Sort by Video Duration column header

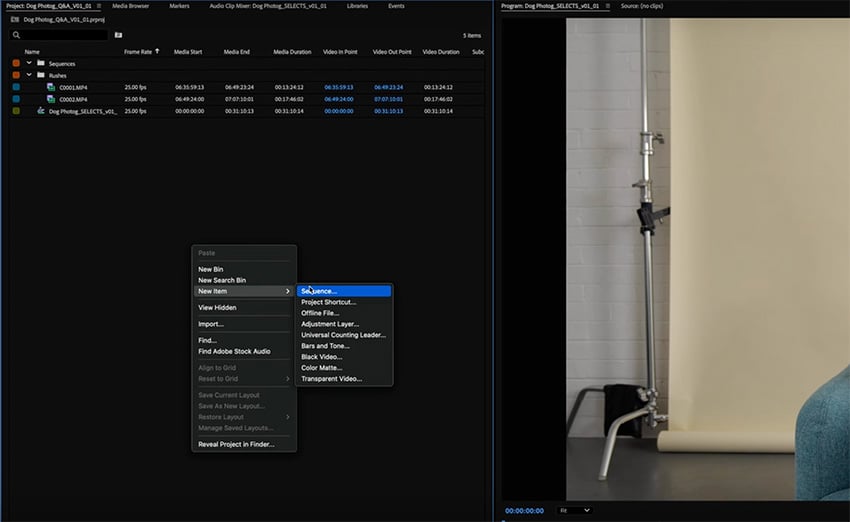[441, 52]
